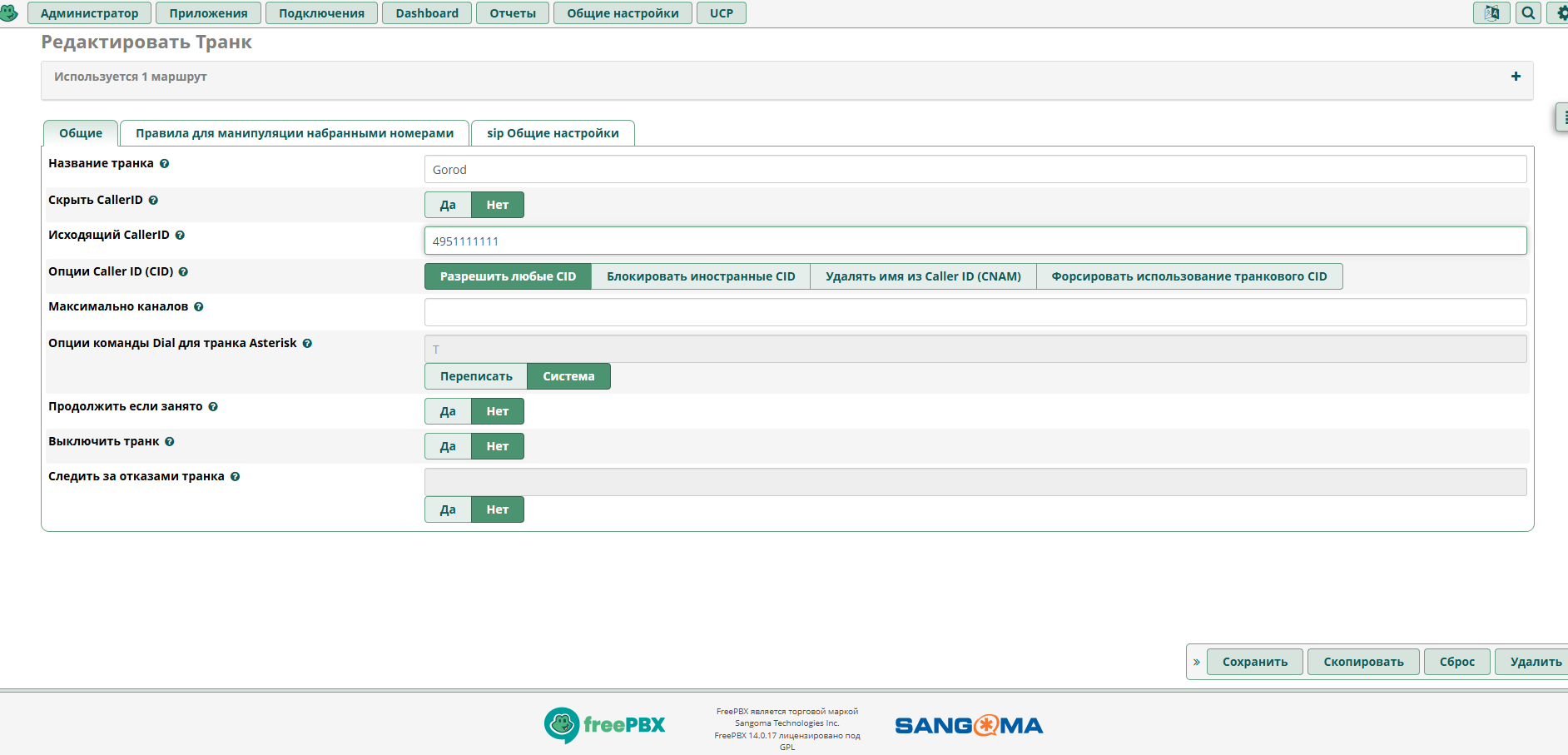Open the settings gear icon

pos(1560,13)
